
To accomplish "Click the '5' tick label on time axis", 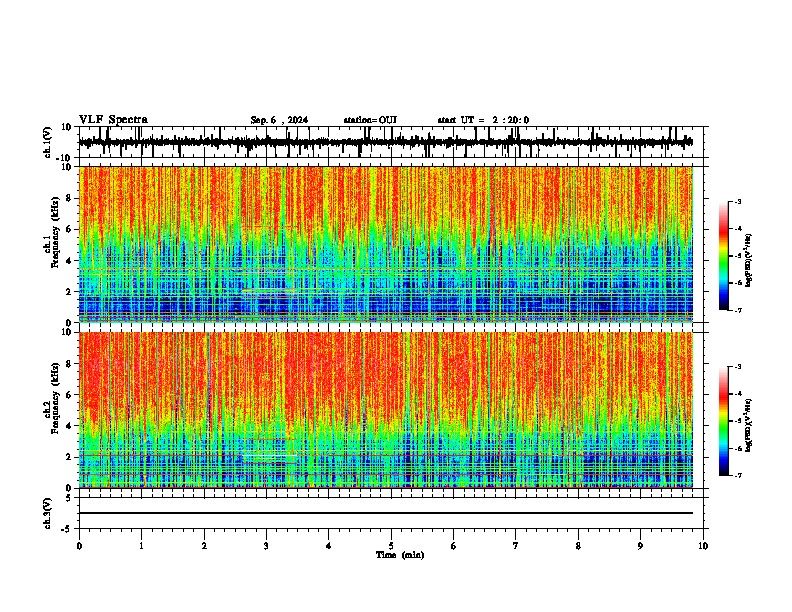I will click(391, 546).
